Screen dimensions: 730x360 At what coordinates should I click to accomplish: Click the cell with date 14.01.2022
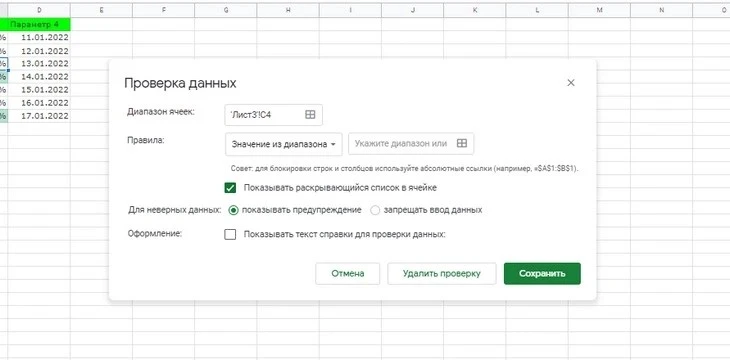[x=39, y=76]
